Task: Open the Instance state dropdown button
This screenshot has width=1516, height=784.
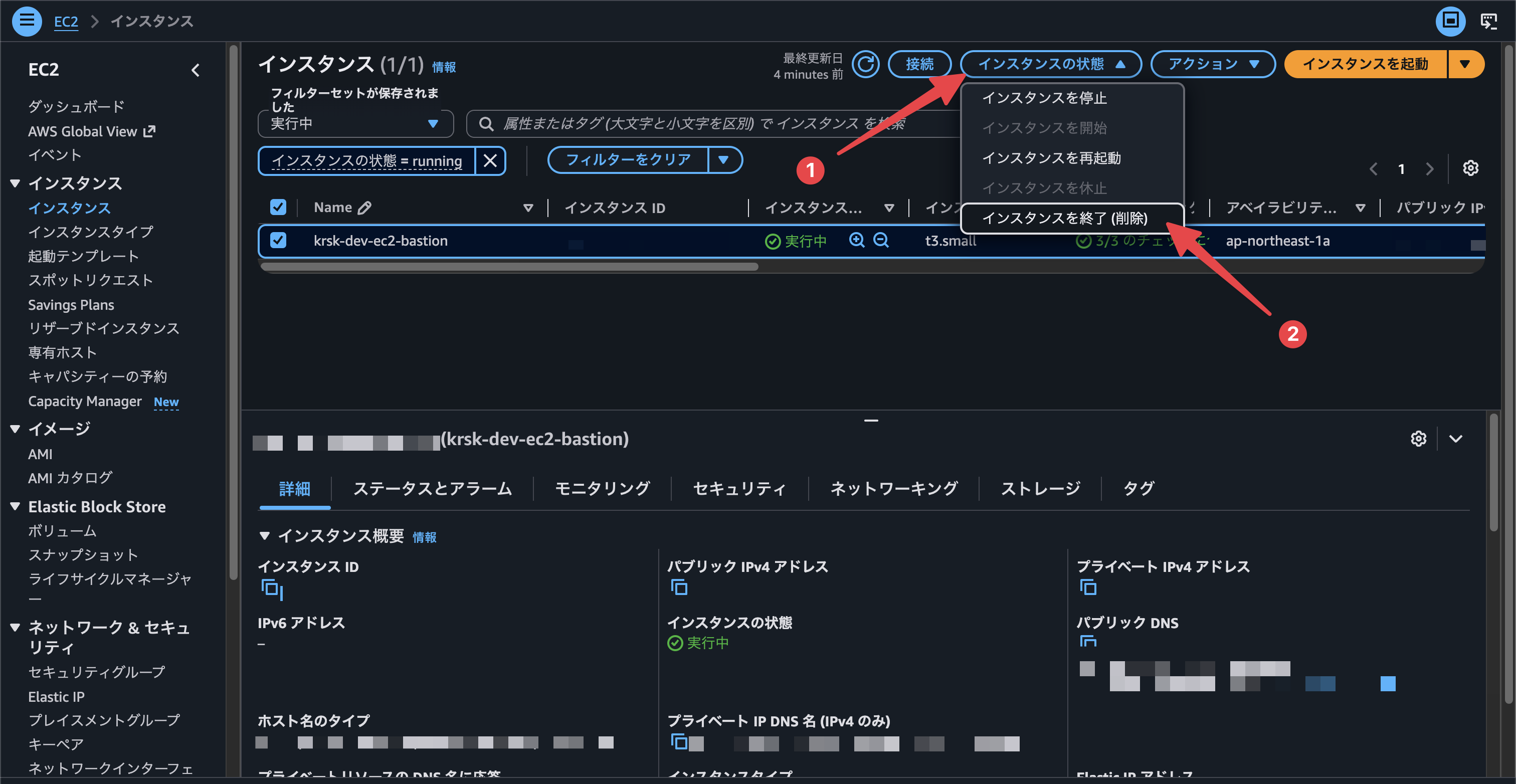Action: pyautogui.click(x=1050, y=64)
